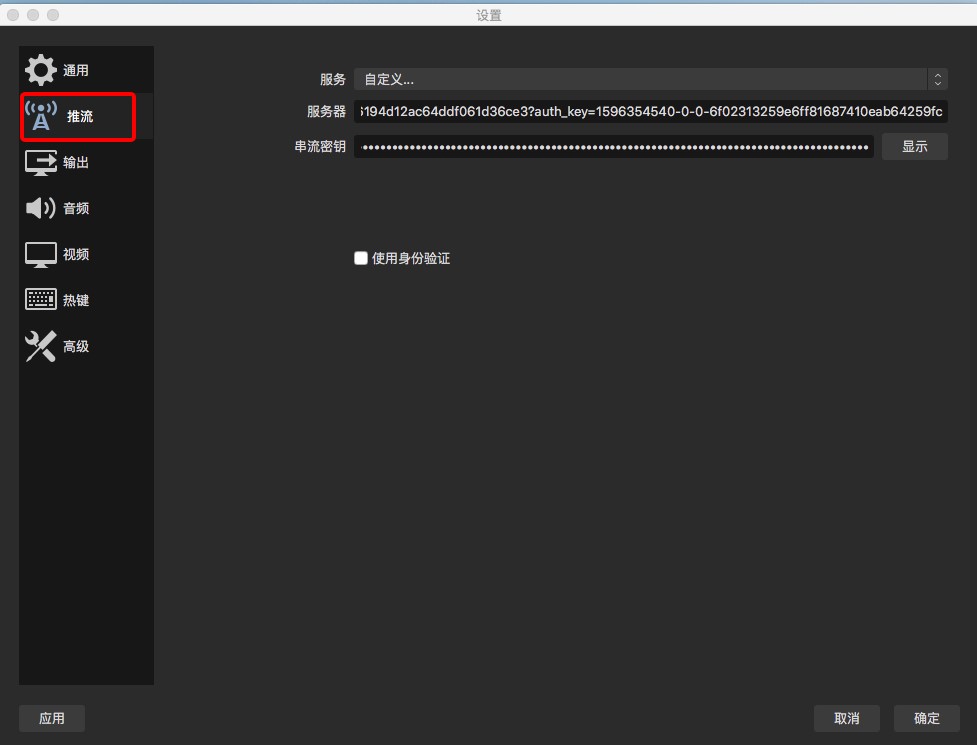
Task: Open the 视频 video display icon
Action: [41, 254]
